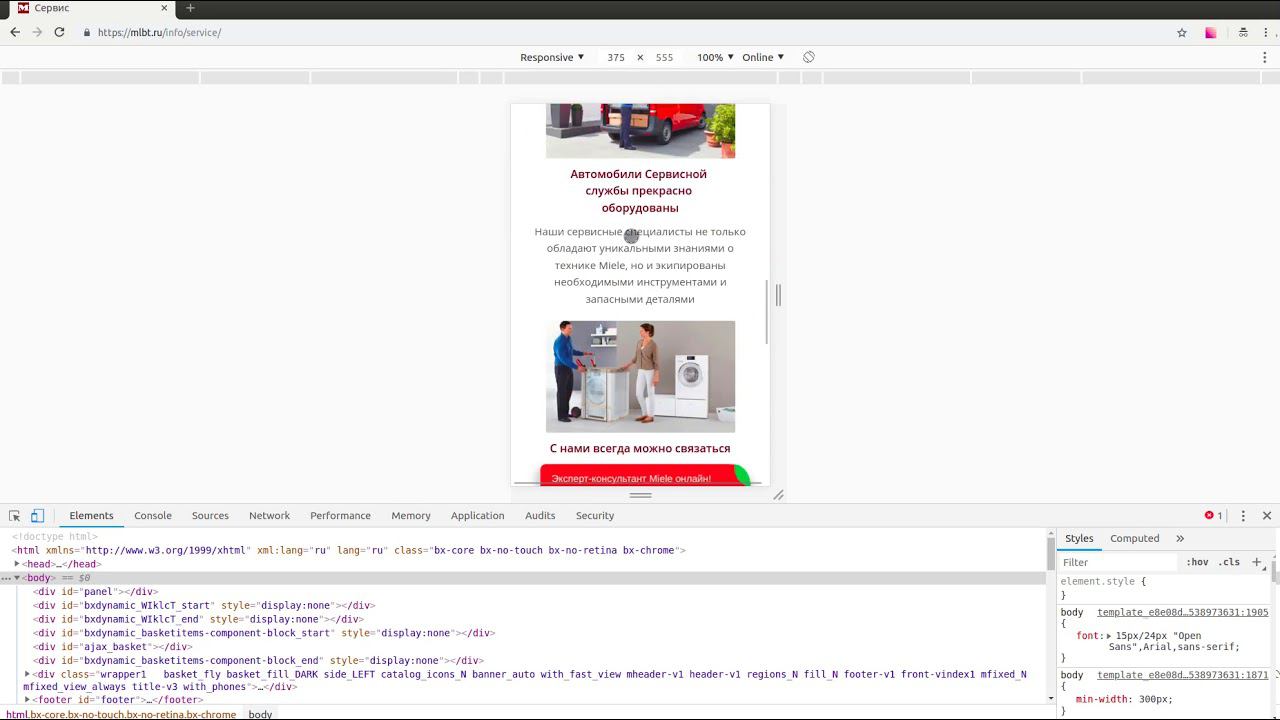Select the Styles pane tab
Viewport: 1280px width, 720px height.
coord(1079,538)
